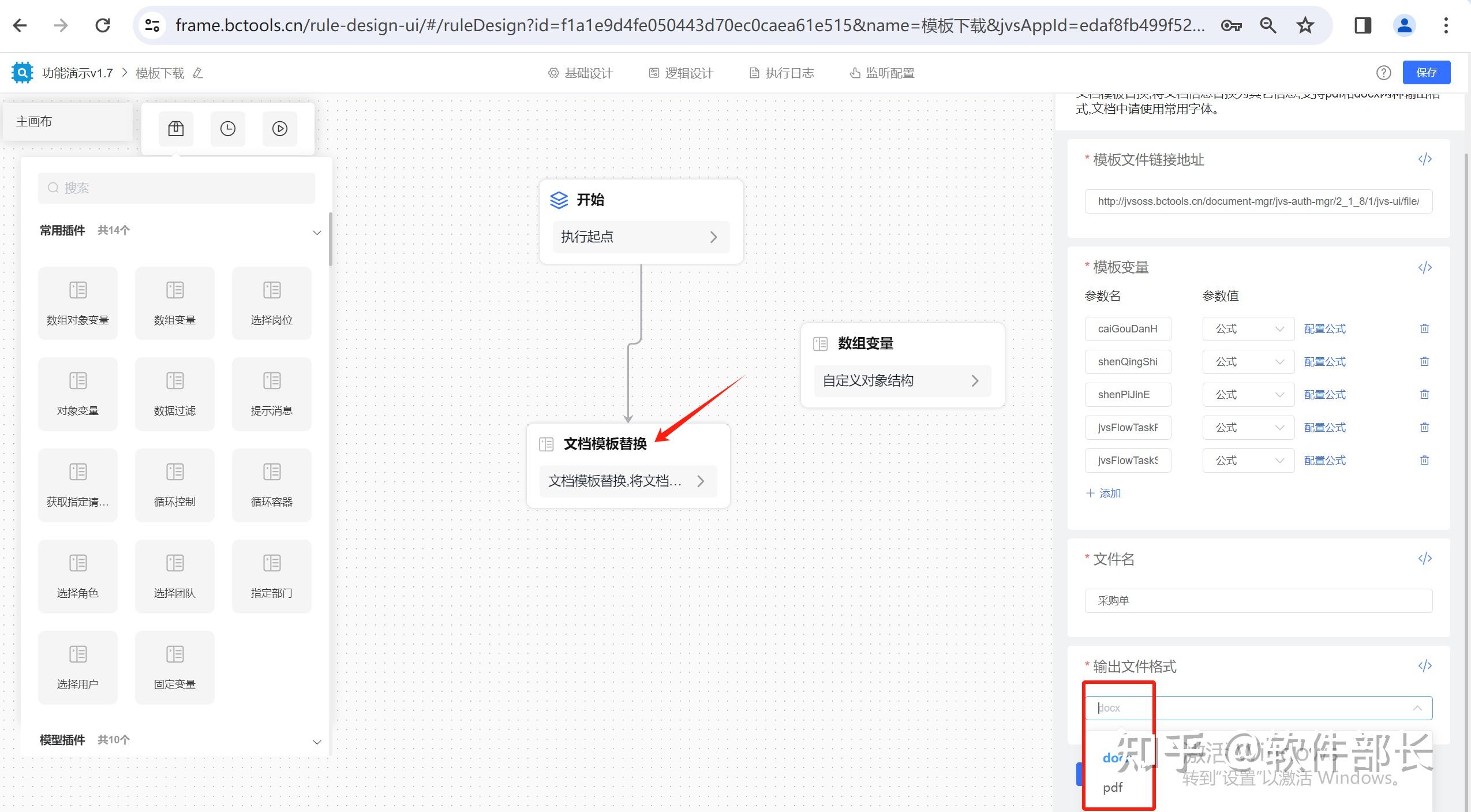Click the plugin box icon in canvas toolbar
Image resolution: width=1471 pixels, height=812 pixels.
coord(176,128)
